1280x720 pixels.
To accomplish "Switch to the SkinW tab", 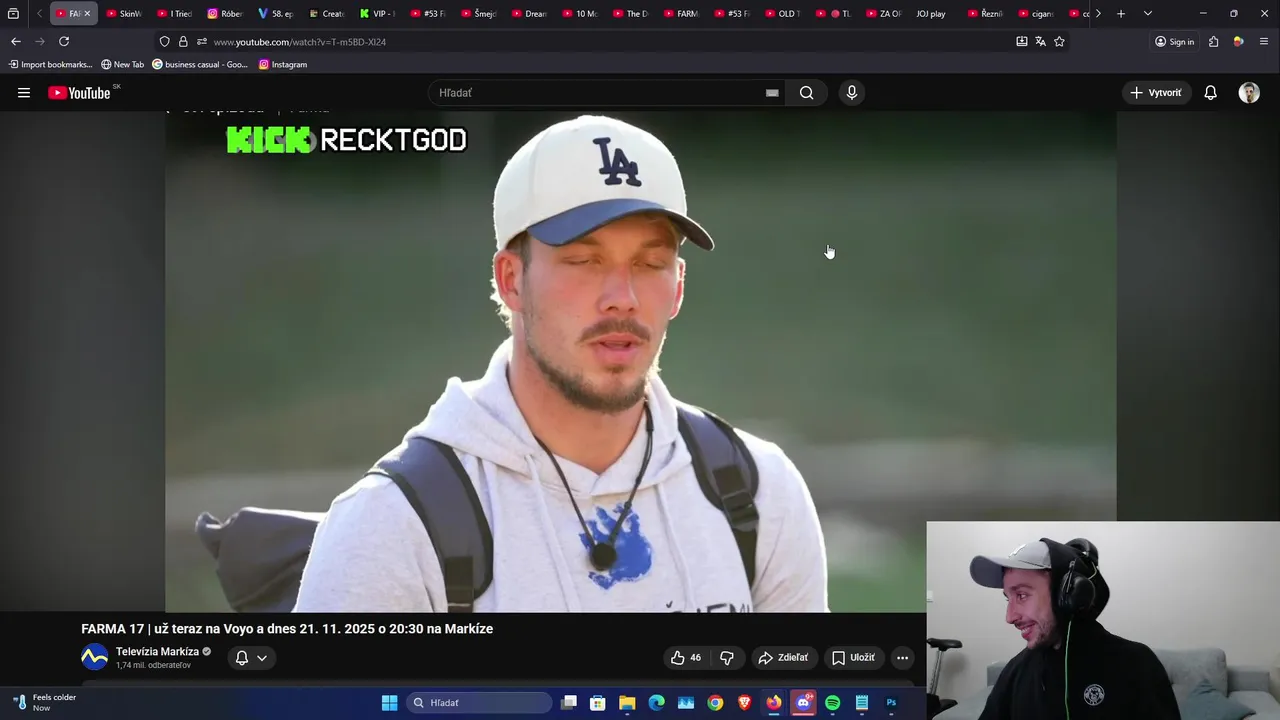I will coord(124,14).
